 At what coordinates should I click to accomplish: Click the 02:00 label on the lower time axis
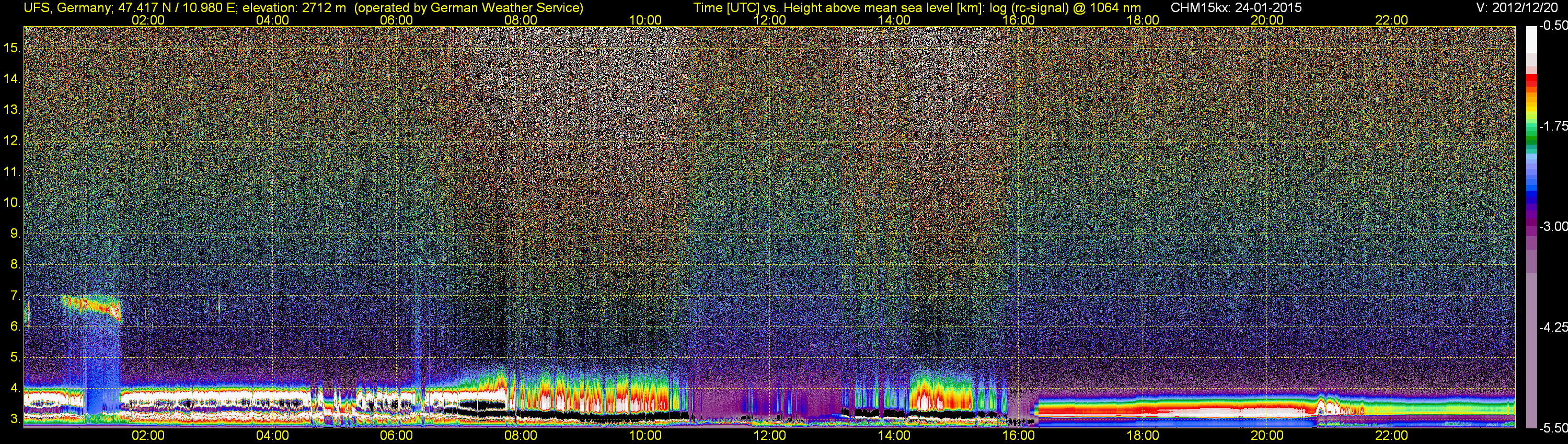click(x=148, y=436)
